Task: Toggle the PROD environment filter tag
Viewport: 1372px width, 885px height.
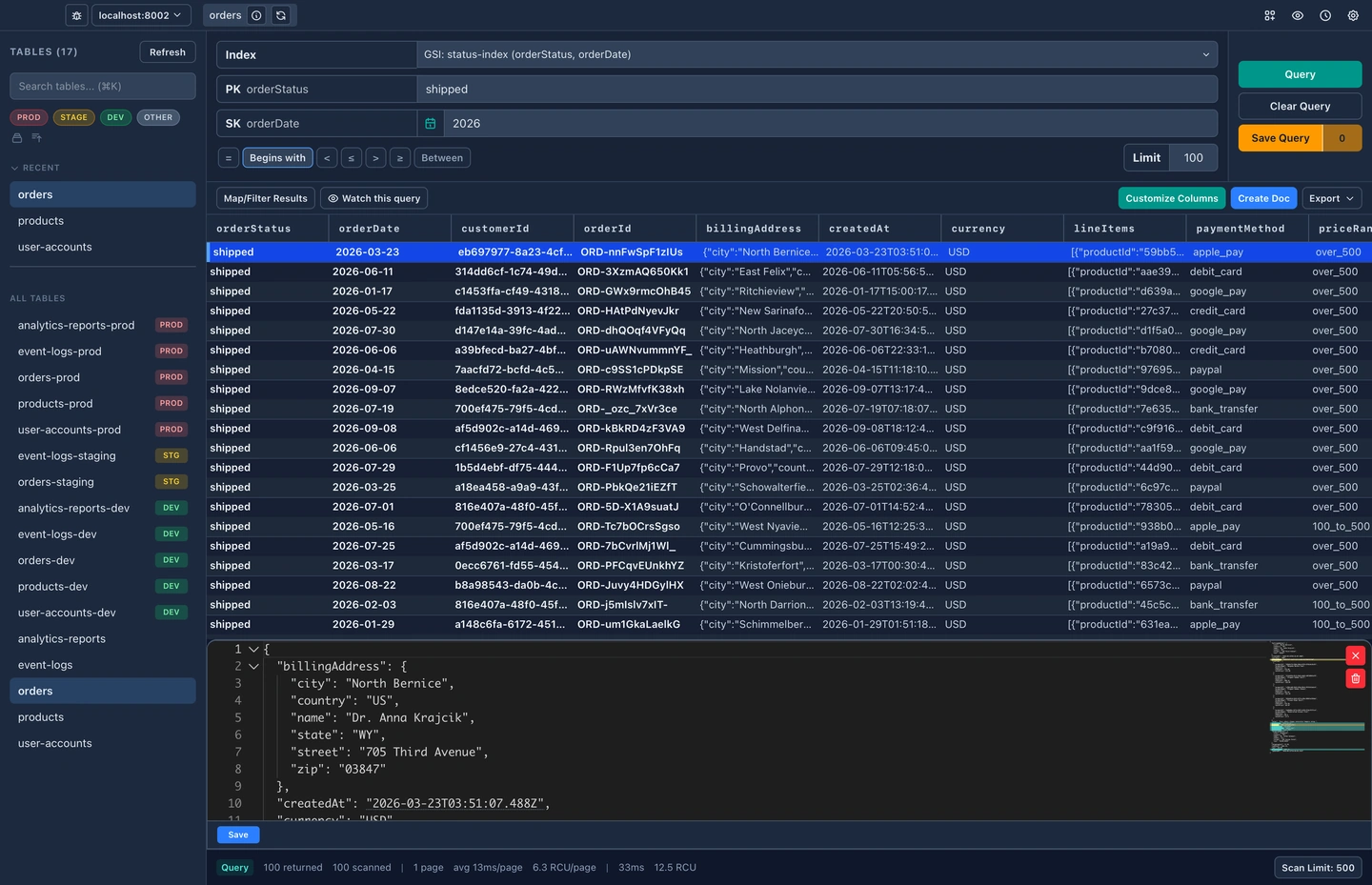Action: (x=29, y=117)
